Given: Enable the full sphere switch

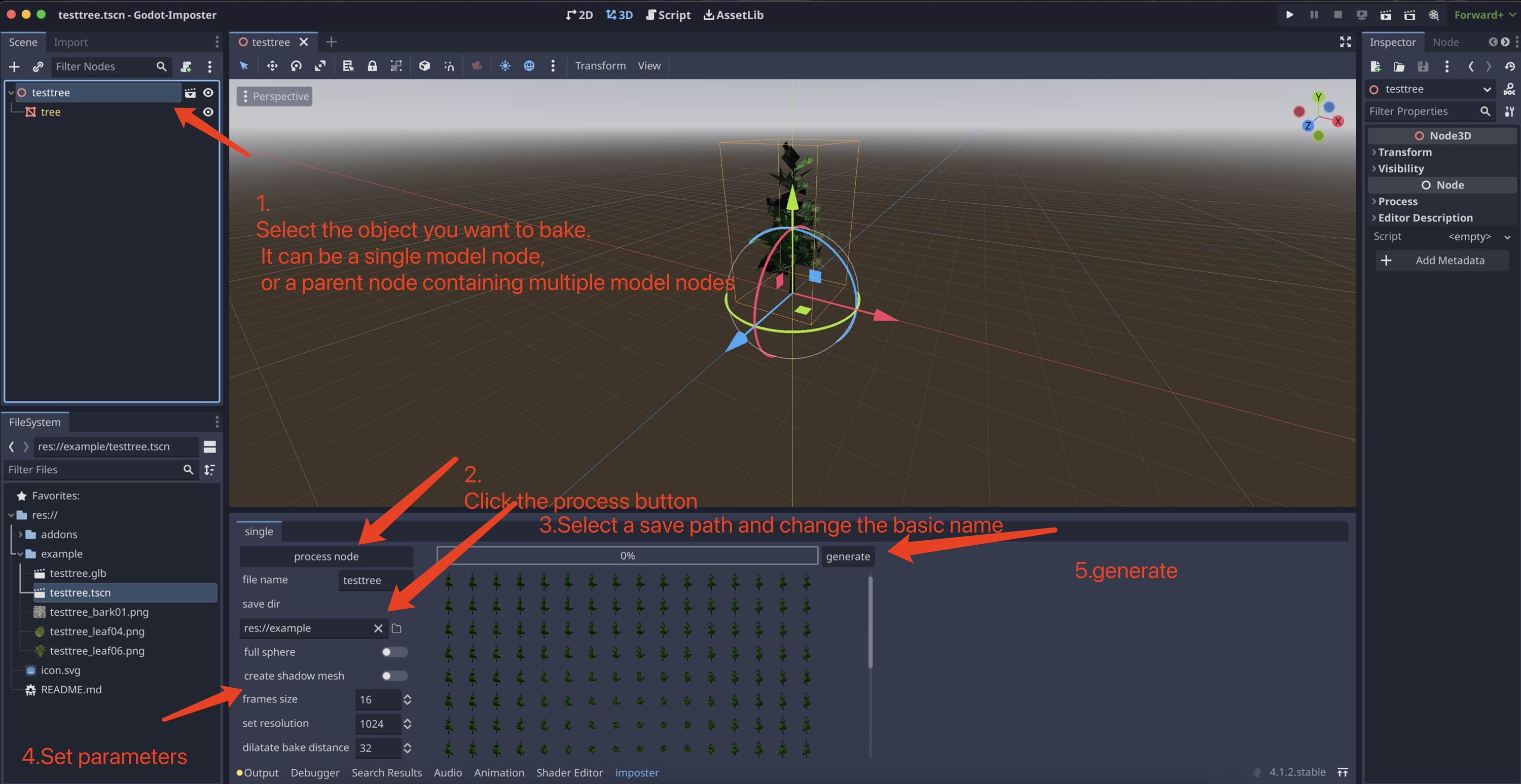Looking at the screenshot, I should click(394, 652).
